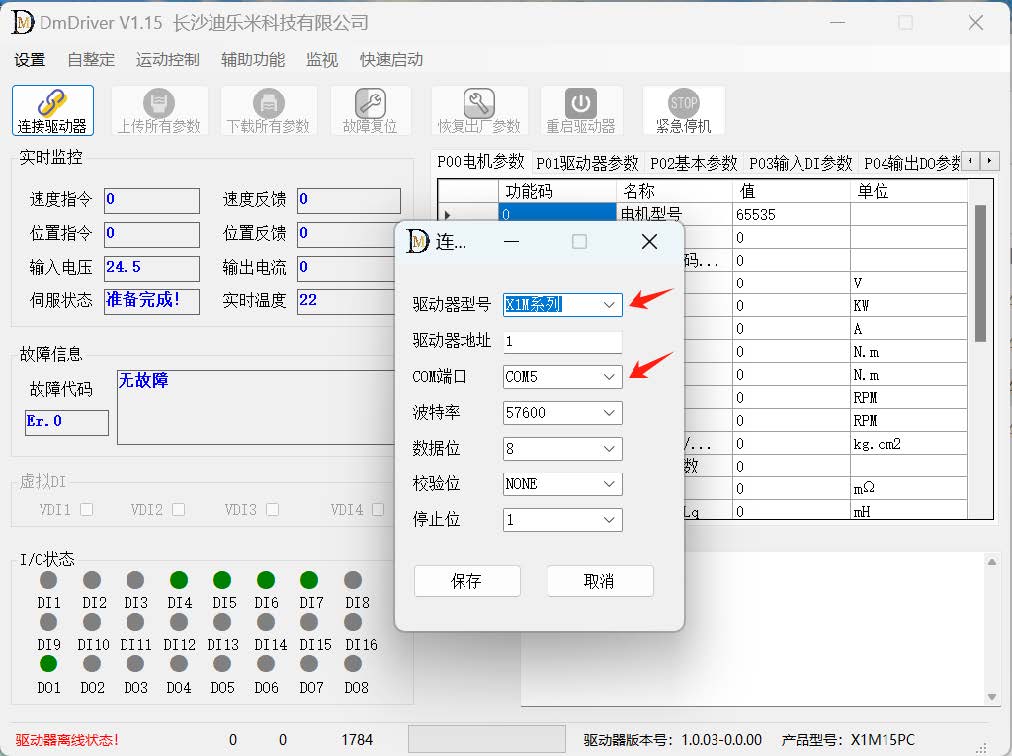1012x756 pixels.
Task: Open the 自整定 menu
Action: [91, 60]
